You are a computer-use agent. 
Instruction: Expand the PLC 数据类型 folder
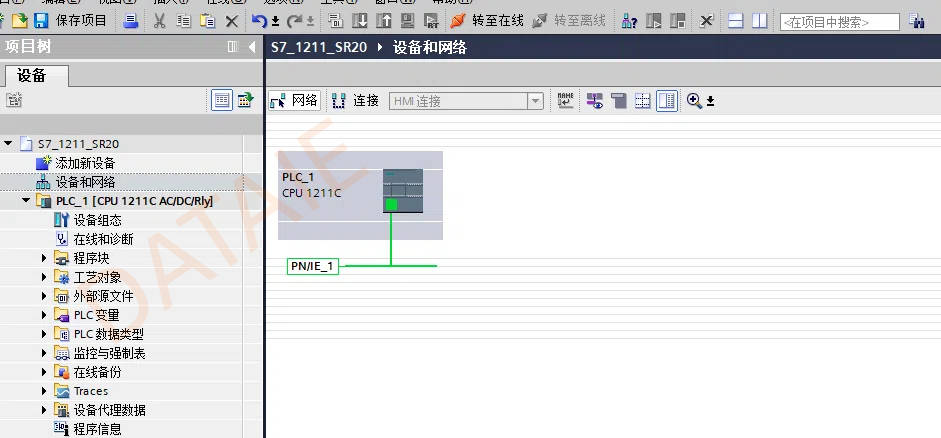click(x=44, y=334)
